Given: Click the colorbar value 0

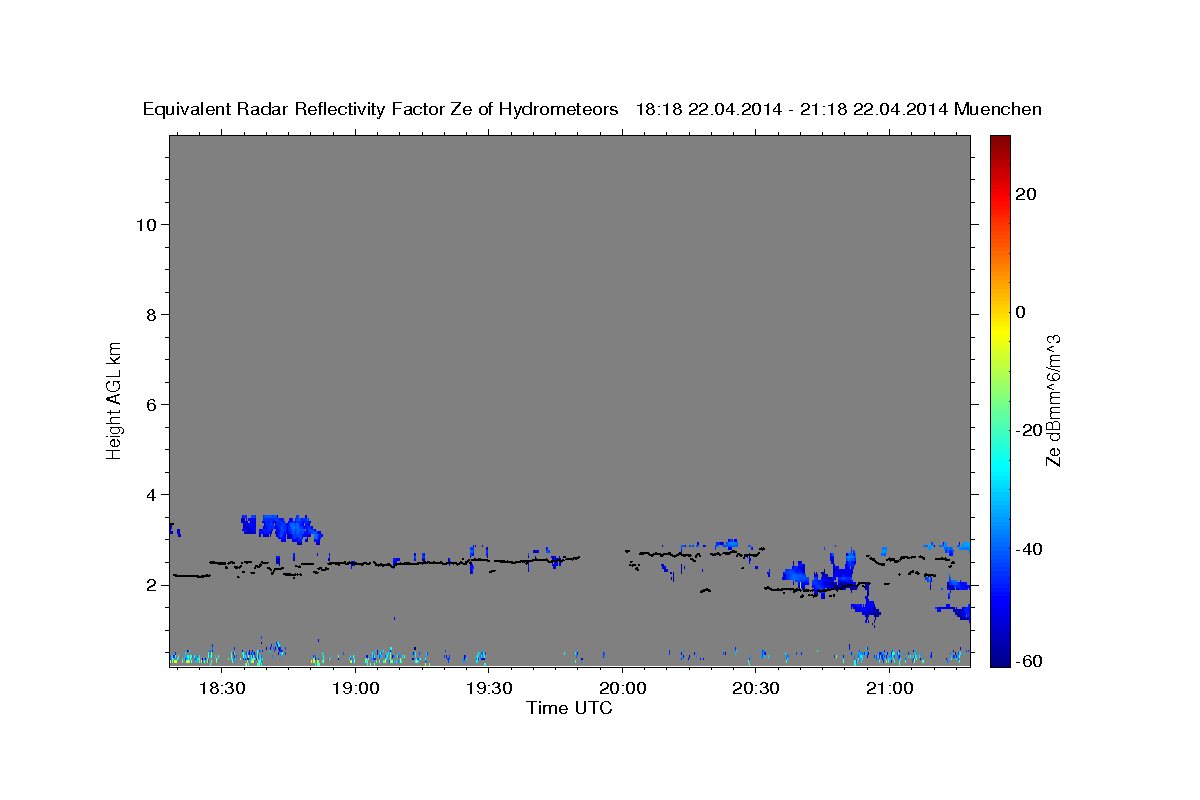Looking at the screenshot, I should [1021, 312].
